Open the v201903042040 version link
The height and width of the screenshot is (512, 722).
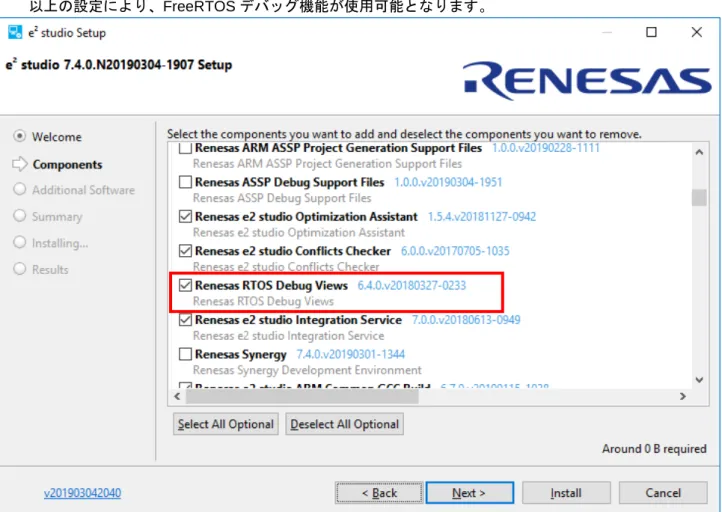pos(82,493)
